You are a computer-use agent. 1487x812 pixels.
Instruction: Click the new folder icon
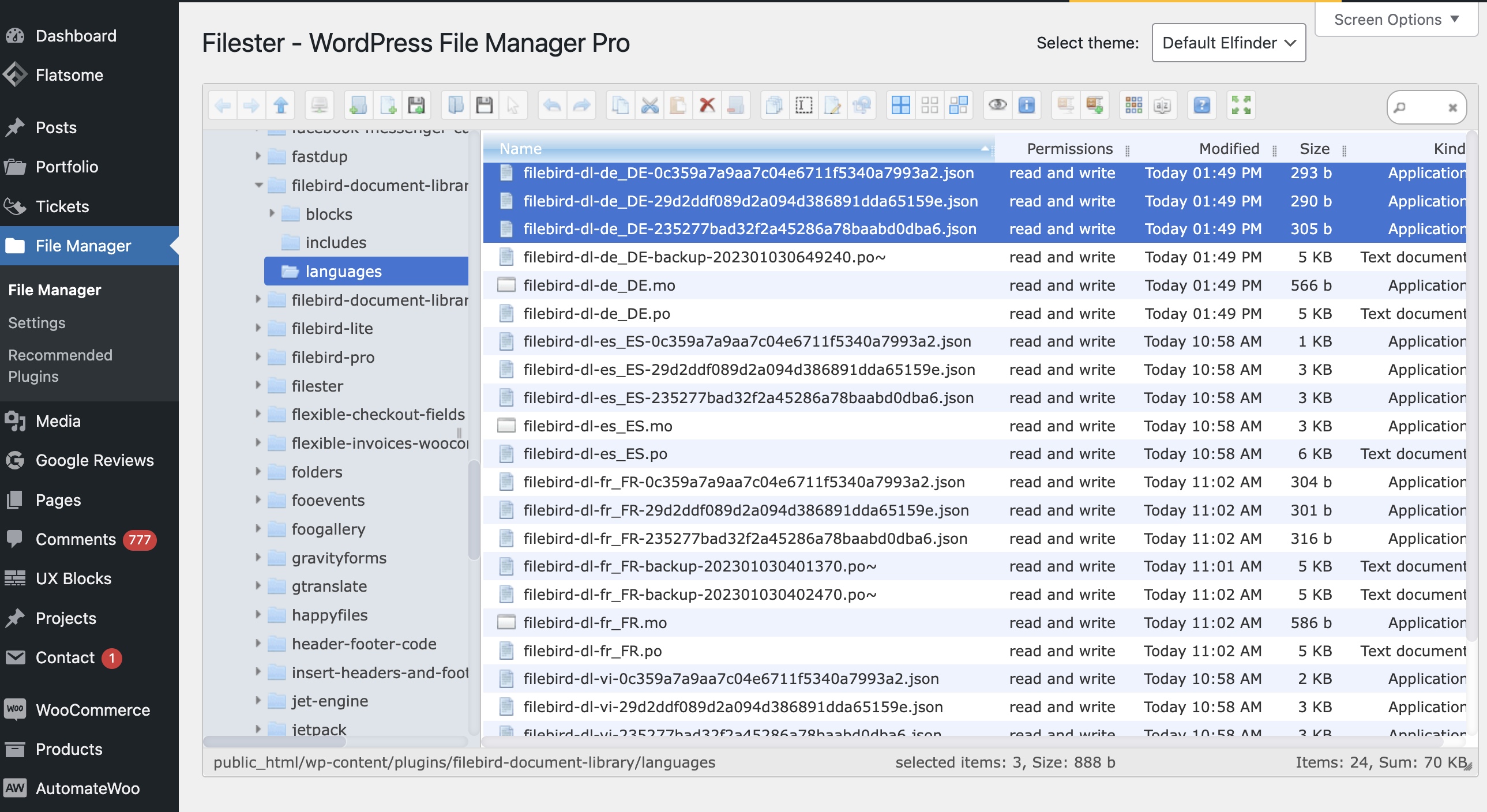358,105
